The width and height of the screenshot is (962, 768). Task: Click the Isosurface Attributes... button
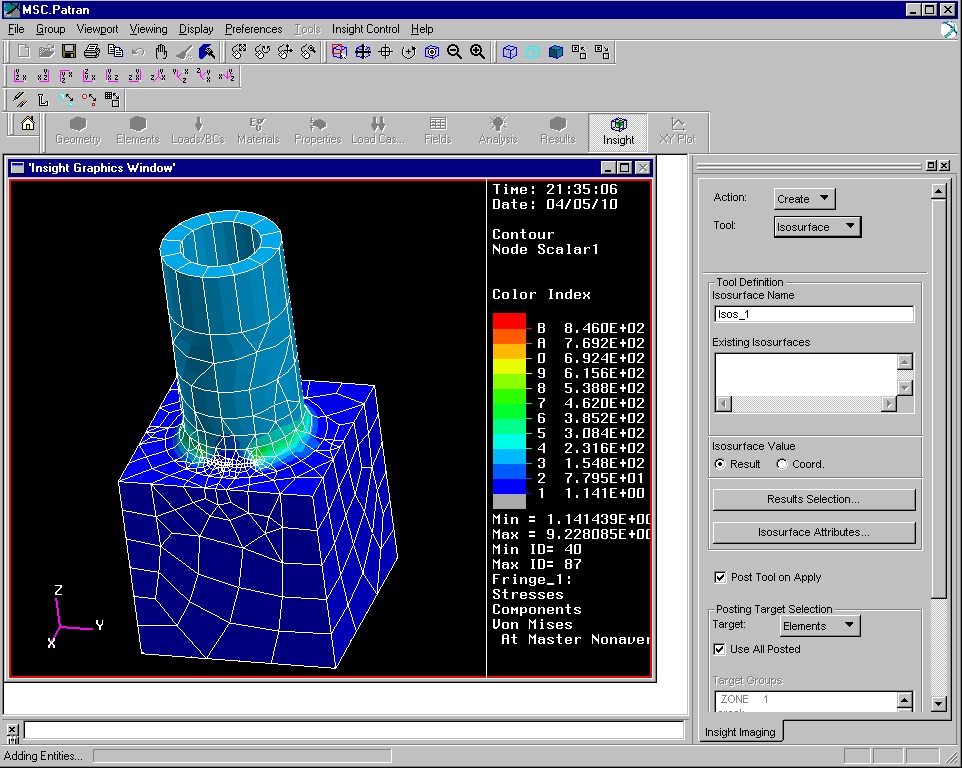tap(814, 532)
